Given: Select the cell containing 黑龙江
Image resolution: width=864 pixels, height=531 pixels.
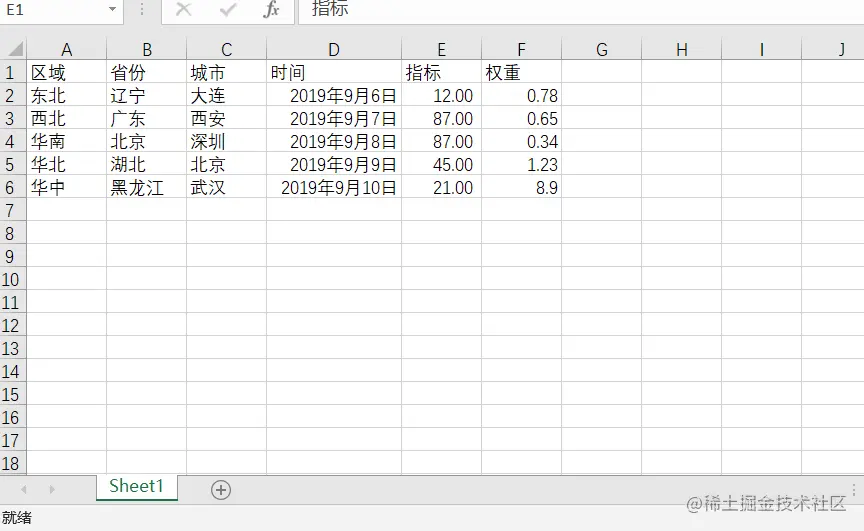Looking at the screenshot, I should pyautogui.click(x=147, y=188).
